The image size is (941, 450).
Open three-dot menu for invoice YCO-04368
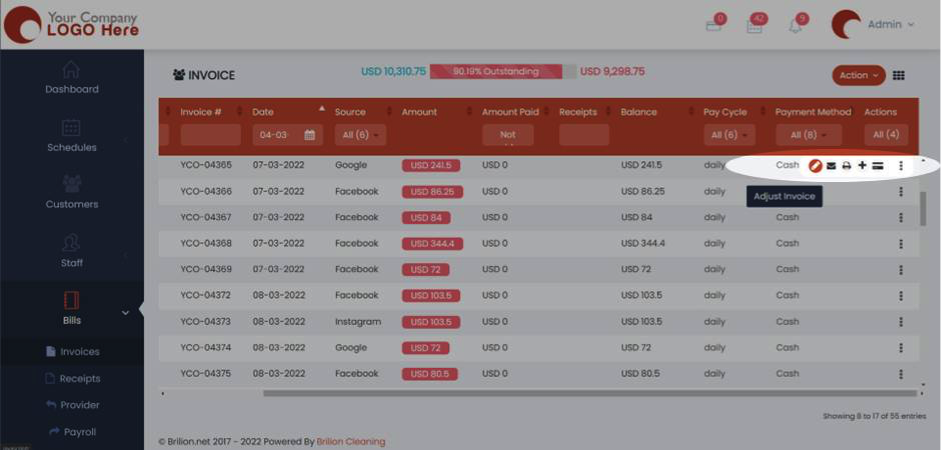900,243
